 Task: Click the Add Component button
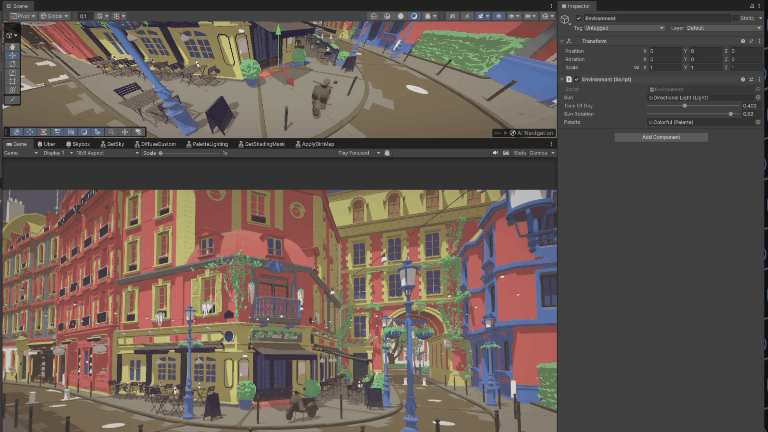pyautogui.click(x=661, y=137)
